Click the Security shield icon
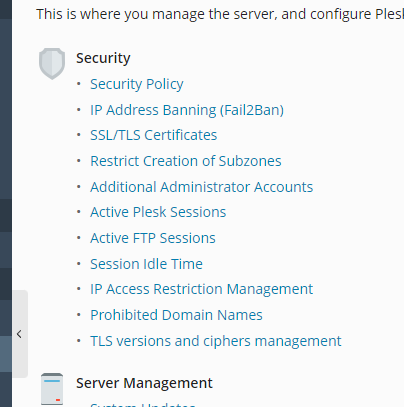 [x=52, y=64]
